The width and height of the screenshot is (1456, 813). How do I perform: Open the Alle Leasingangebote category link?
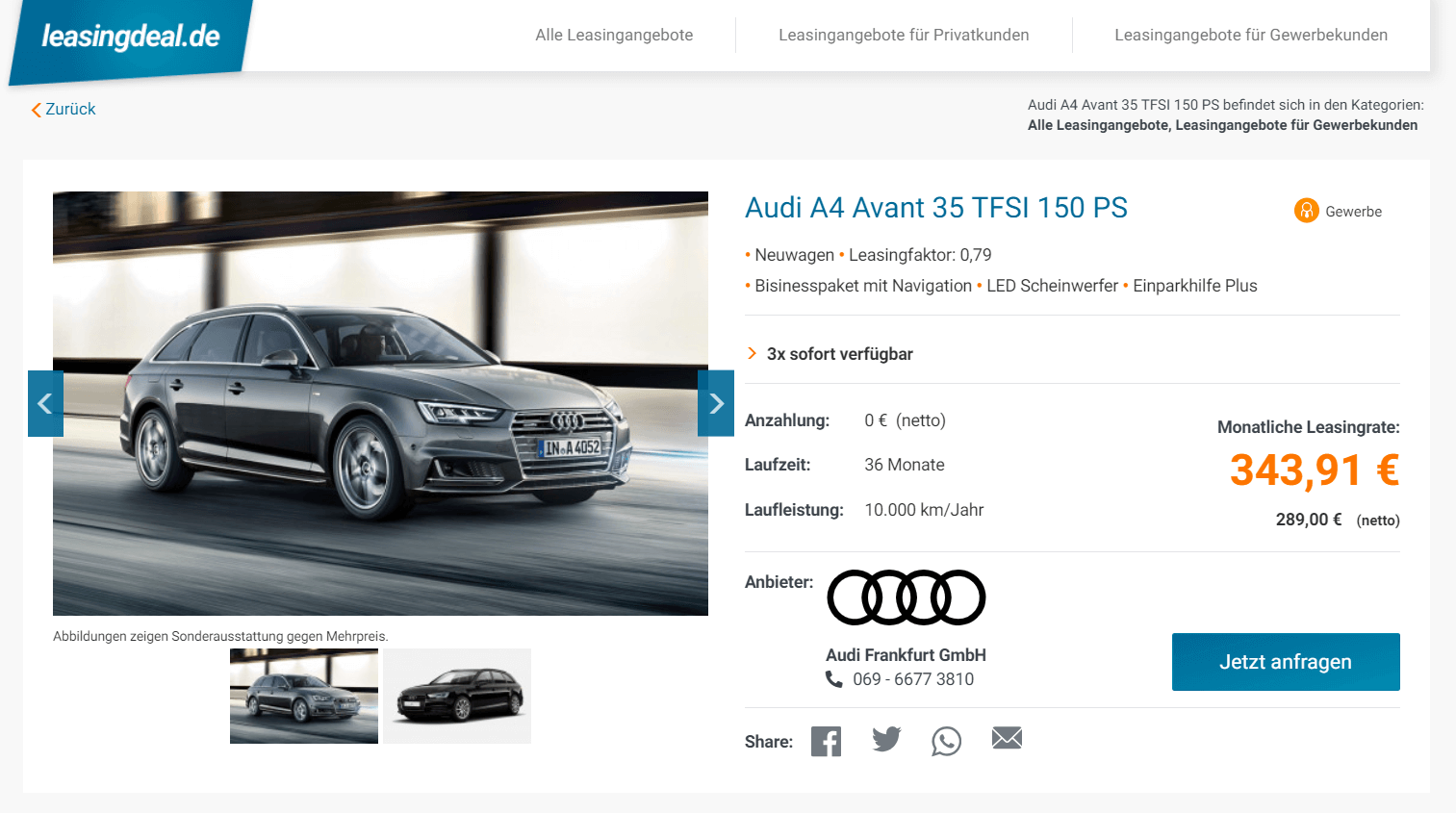(1097, 125)
